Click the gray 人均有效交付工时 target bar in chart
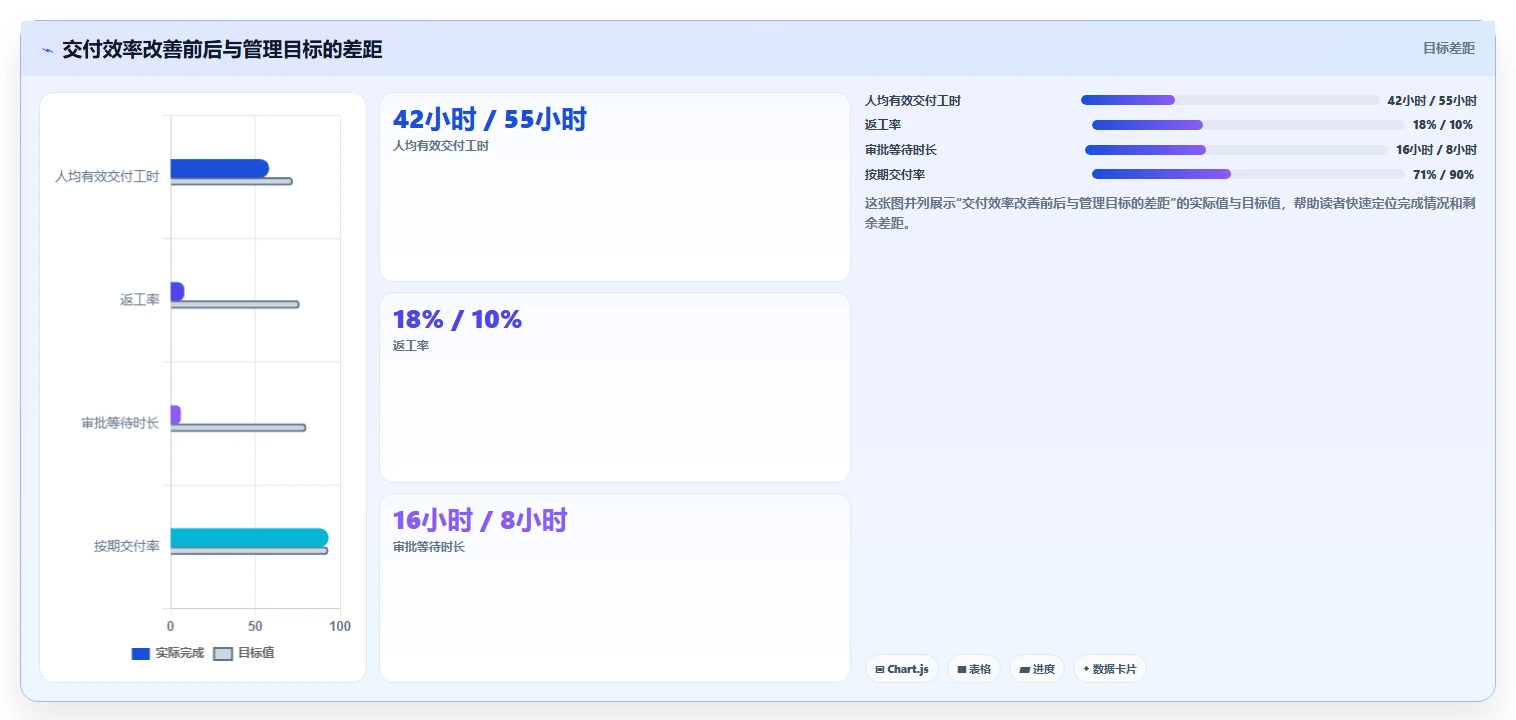This screenshot has width=1516, height=720. coord(231,181)
